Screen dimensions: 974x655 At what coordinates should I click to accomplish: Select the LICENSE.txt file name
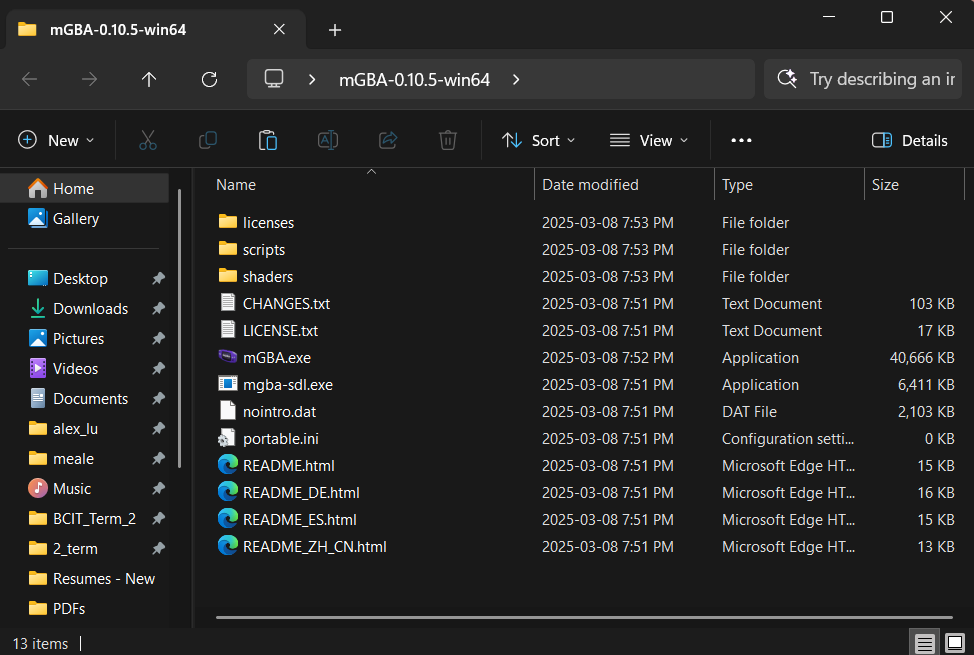click(x=280, y=331)
